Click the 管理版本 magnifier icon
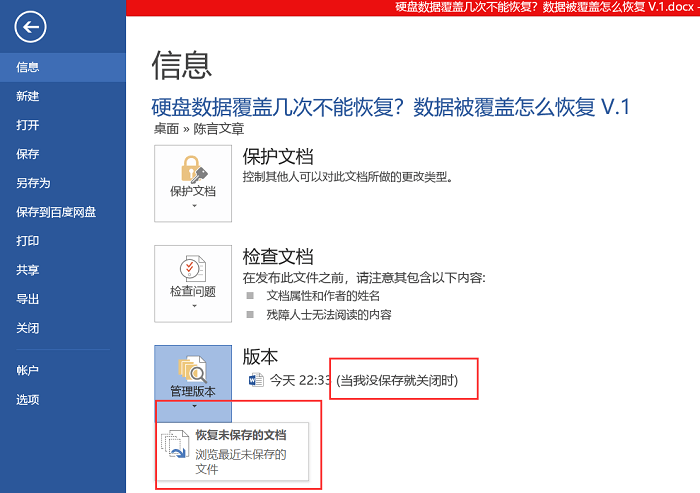 point(193,369)
